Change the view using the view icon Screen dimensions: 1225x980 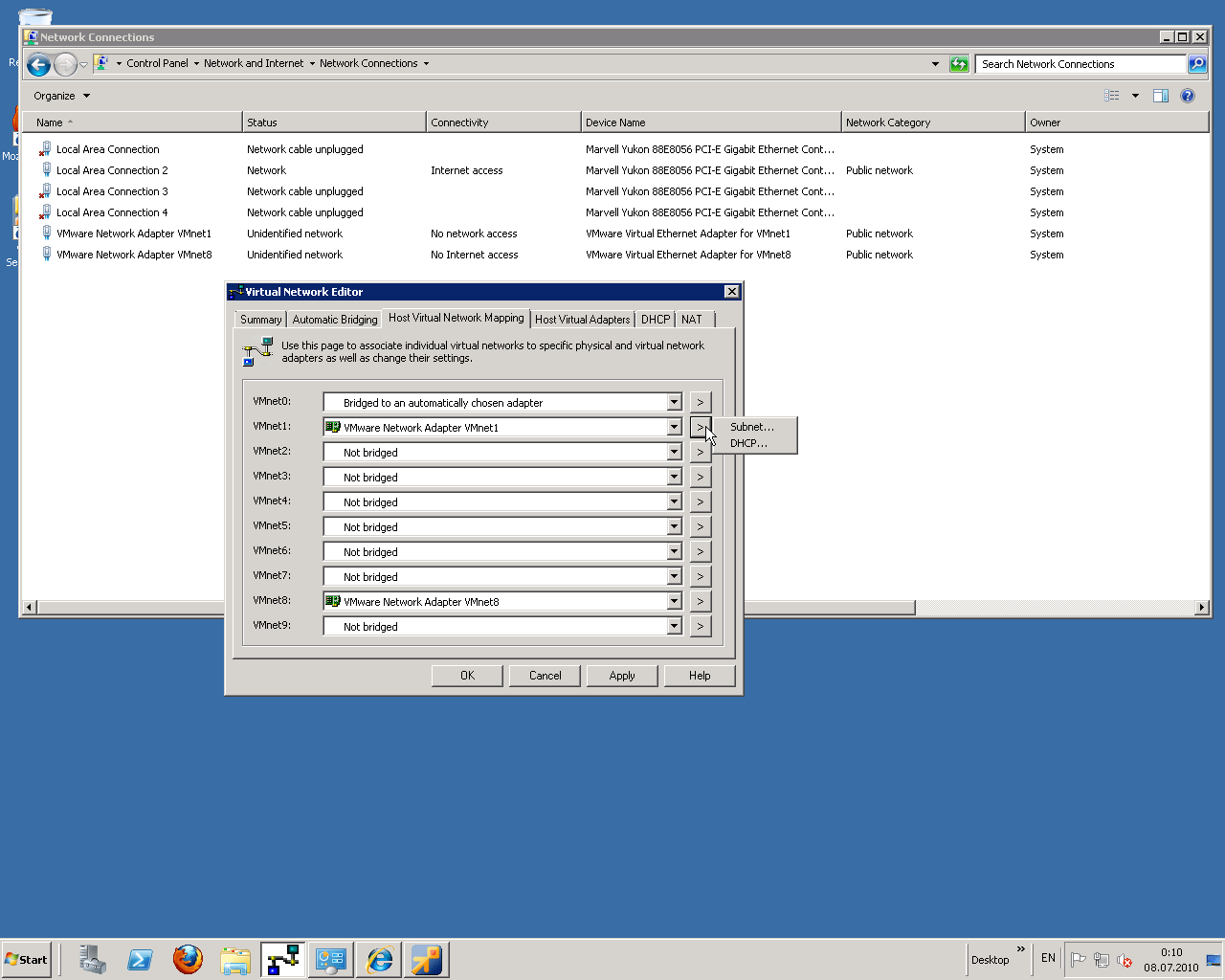coord(1112,96)
